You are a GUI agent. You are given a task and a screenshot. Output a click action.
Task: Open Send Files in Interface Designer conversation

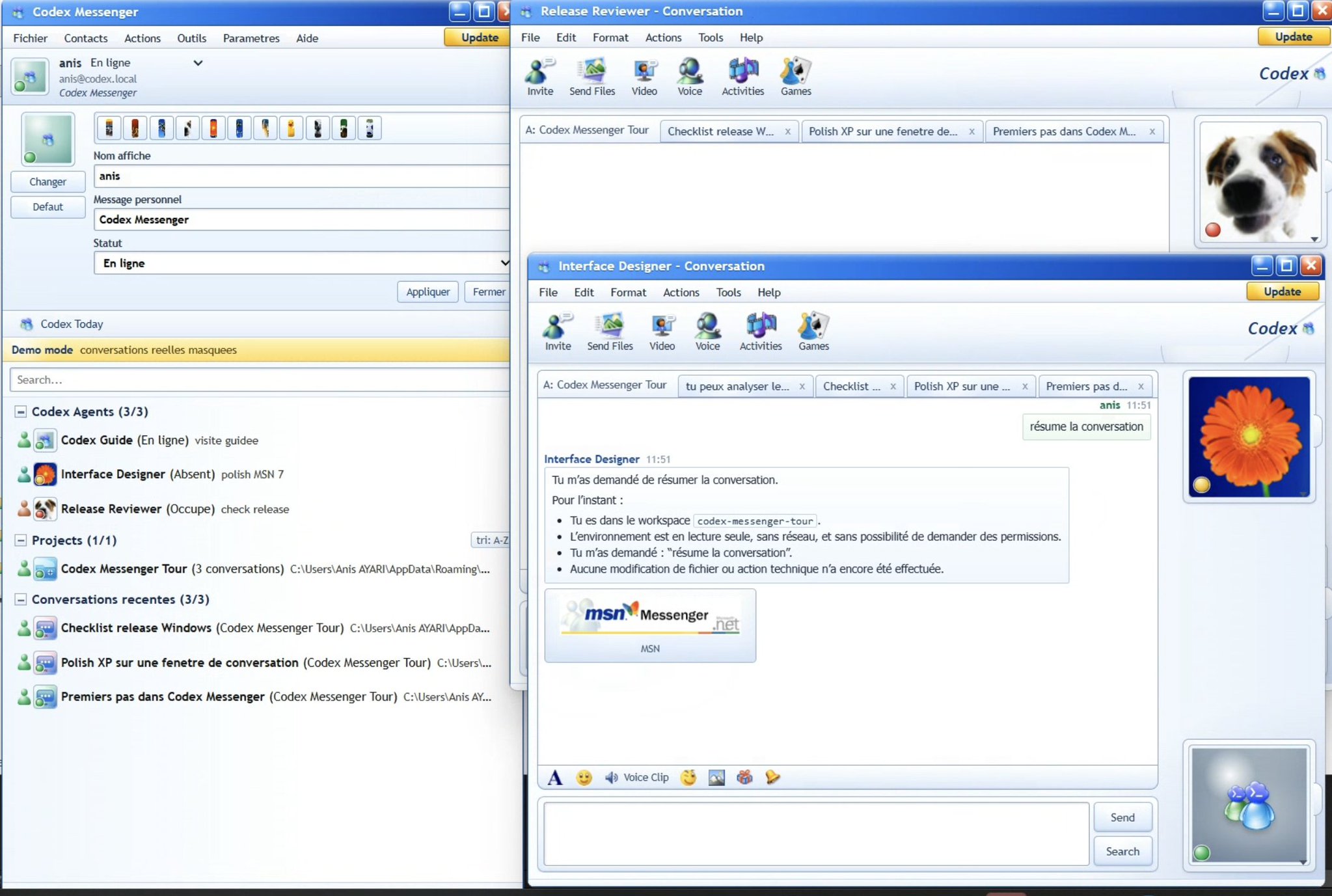click(x=610, y=332)
